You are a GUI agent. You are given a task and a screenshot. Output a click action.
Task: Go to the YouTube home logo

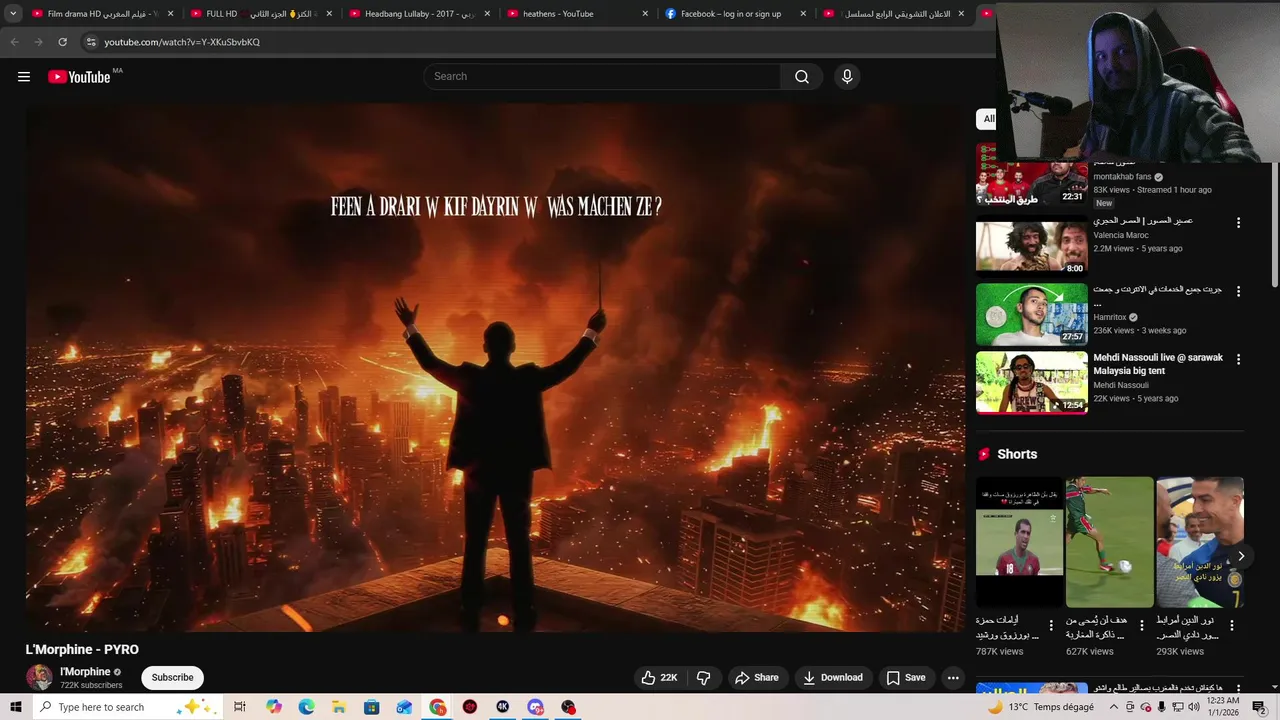click(x=79, y=77)
